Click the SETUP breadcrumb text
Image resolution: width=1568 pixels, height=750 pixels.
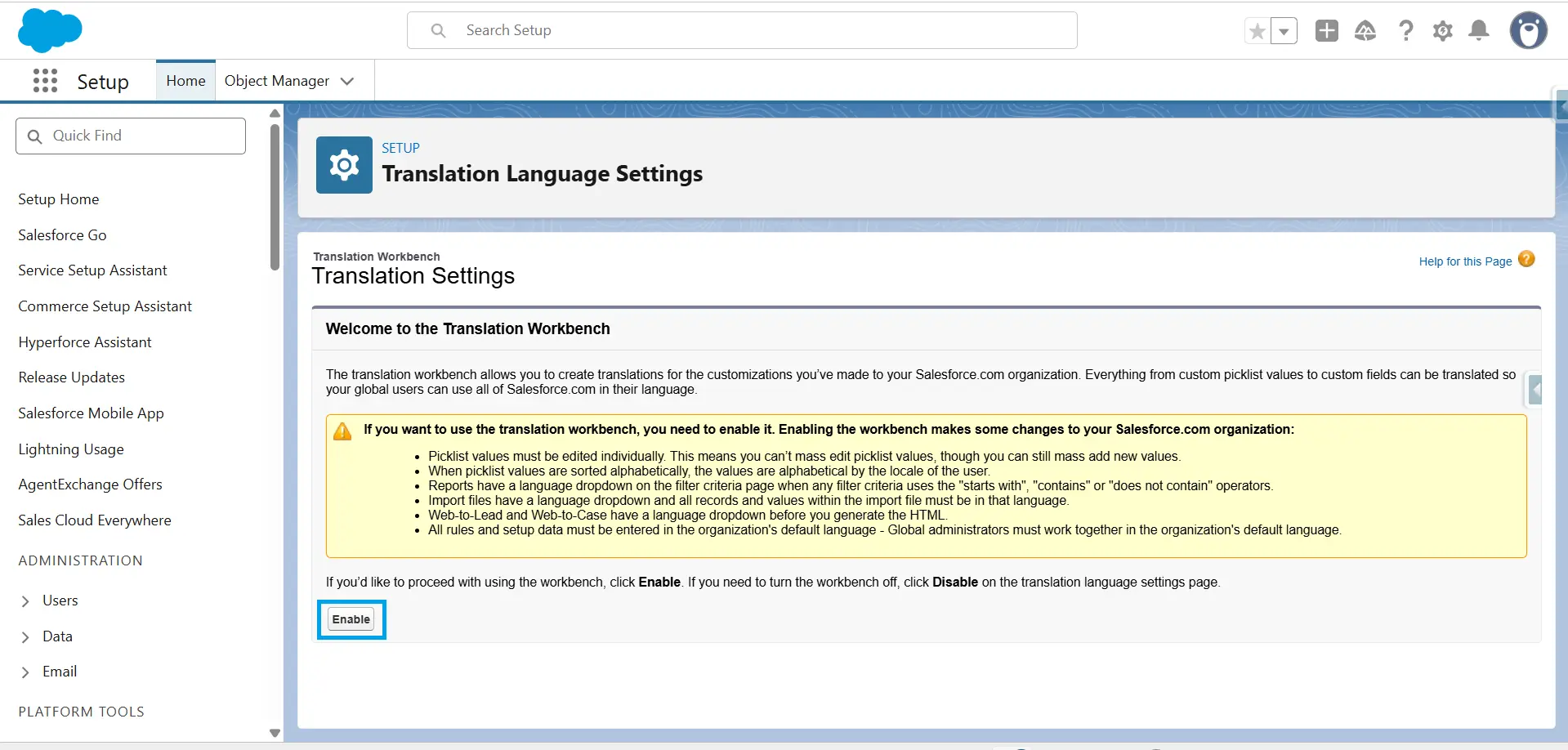[x=400, y=148]
